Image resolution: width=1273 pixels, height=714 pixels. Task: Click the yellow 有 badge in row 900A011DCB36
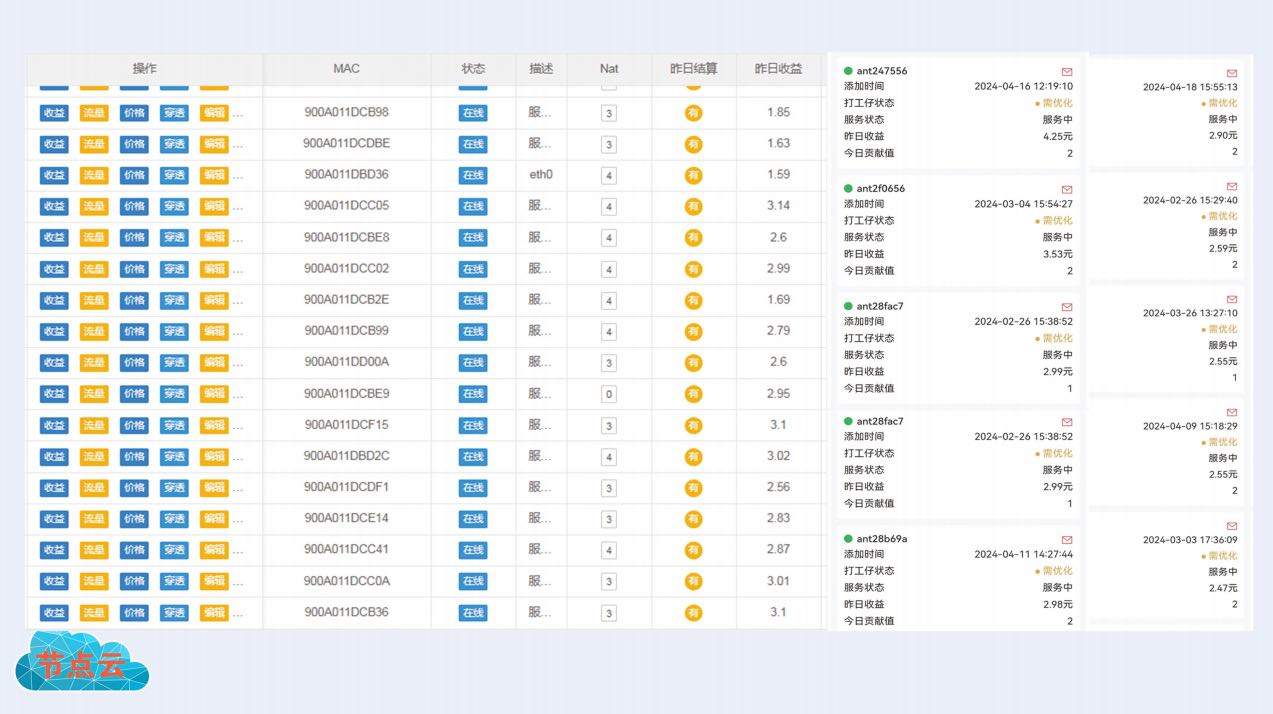pyautogui.click(x=693, y=613)
